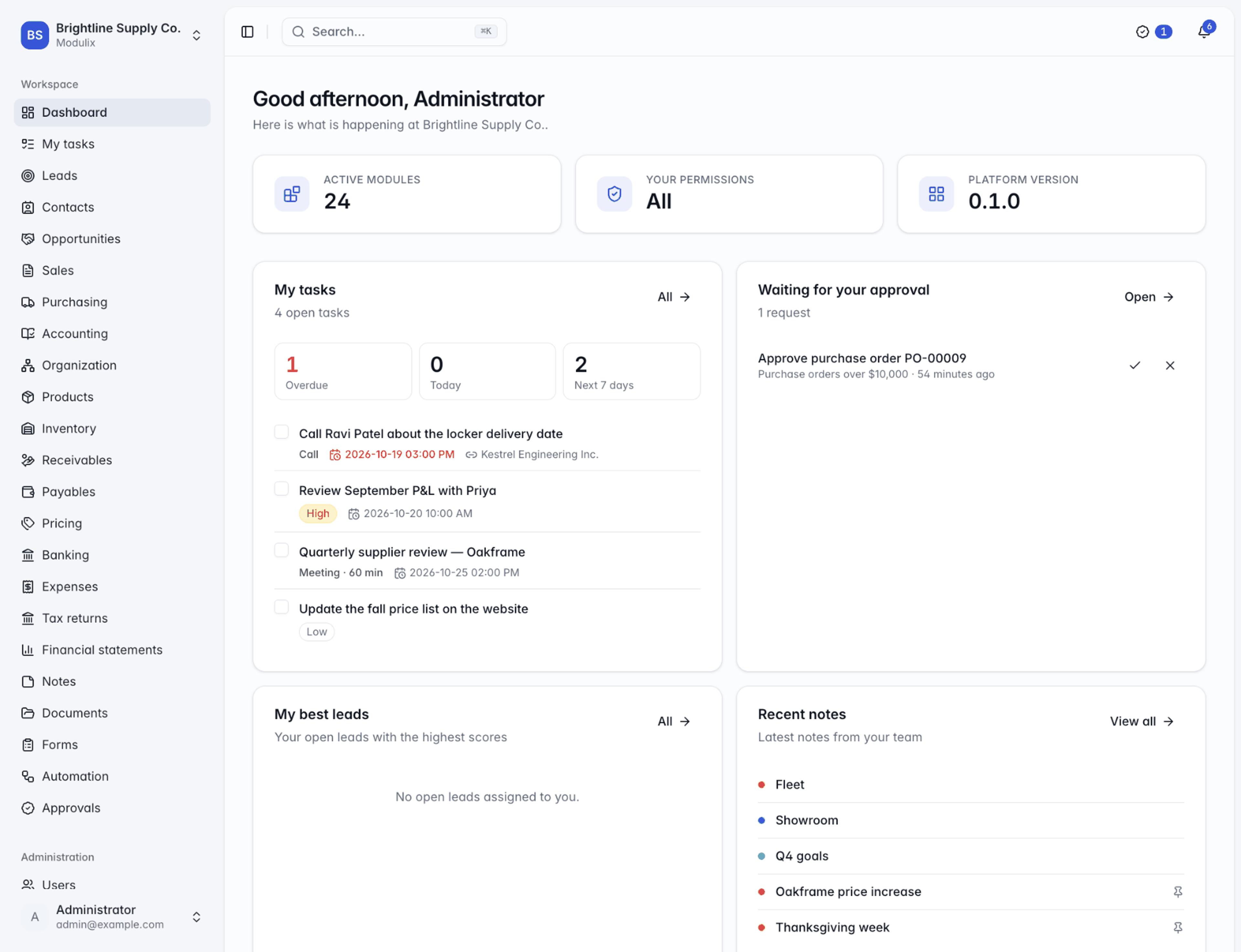Click the search magnifier icon
1241x952 pixels.
click(x=298, y=32)
